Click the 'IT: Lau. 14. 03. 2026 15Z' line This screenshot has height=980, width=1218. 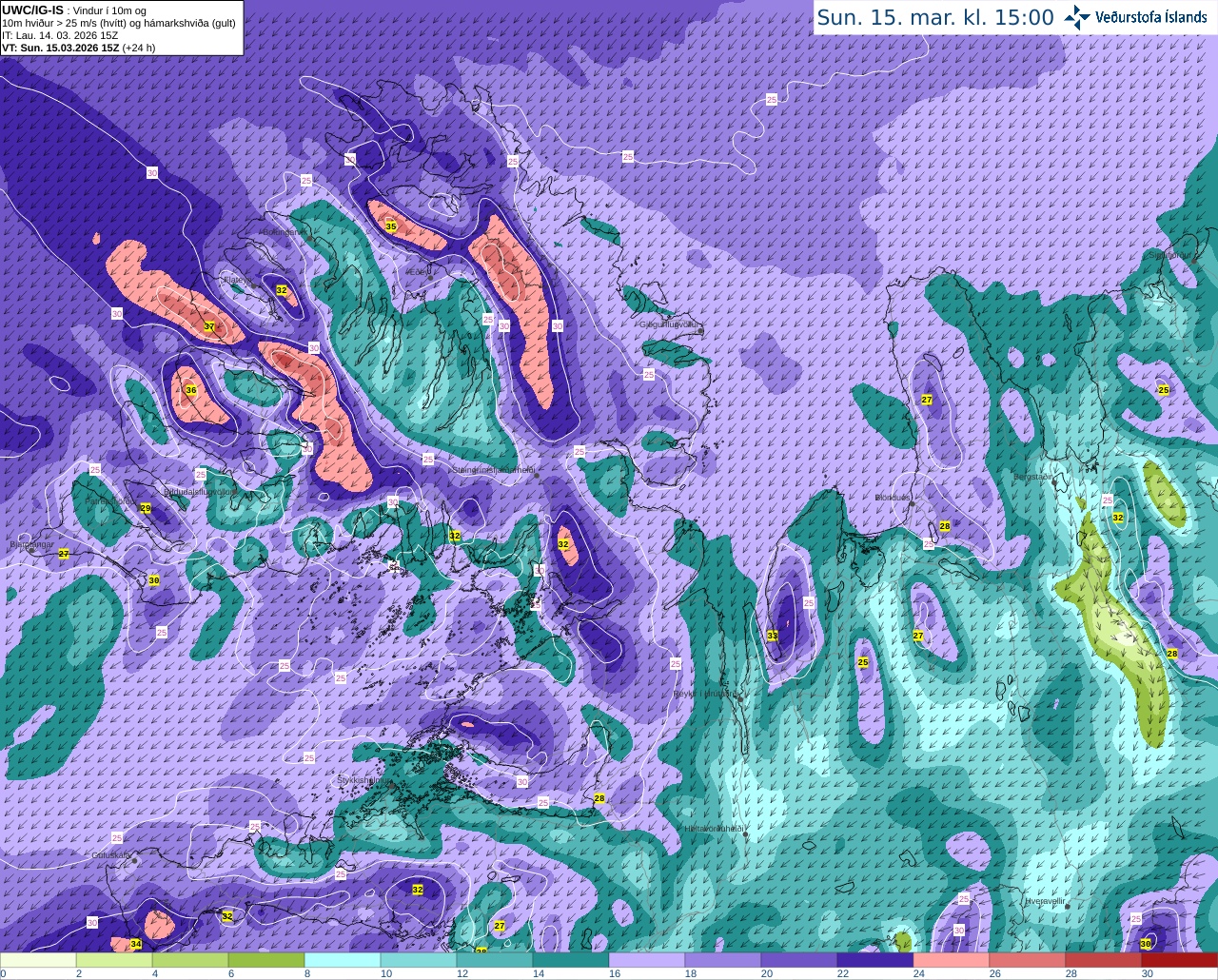[60, 34]
